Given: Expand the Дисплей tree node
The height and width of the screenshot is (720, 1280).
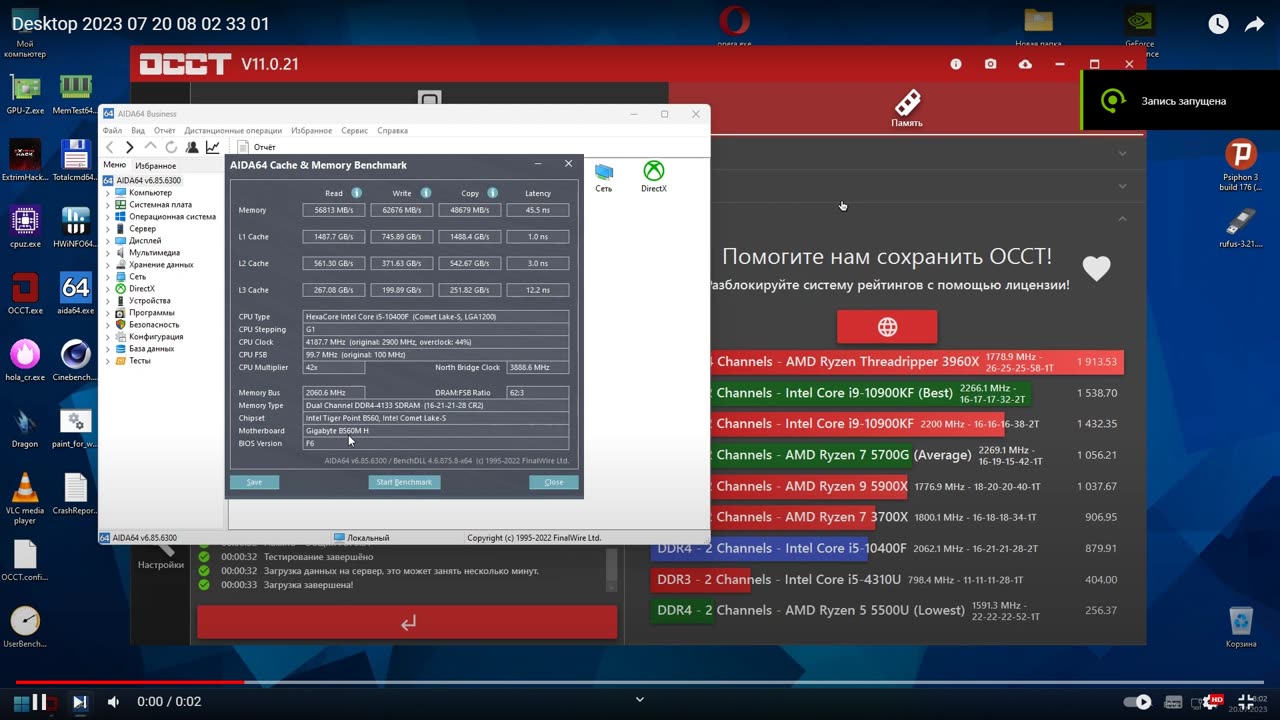Looking at the screenshot, I should click(x=108, y=241).
